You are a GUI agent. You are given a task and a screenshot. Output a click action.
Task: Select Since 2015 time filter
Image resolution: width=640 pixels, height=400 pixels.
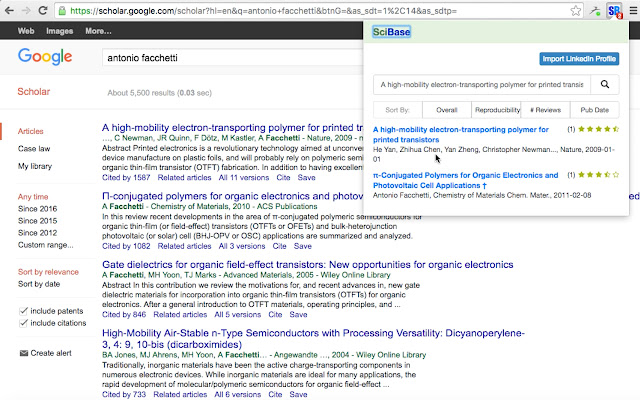(39, 219)
